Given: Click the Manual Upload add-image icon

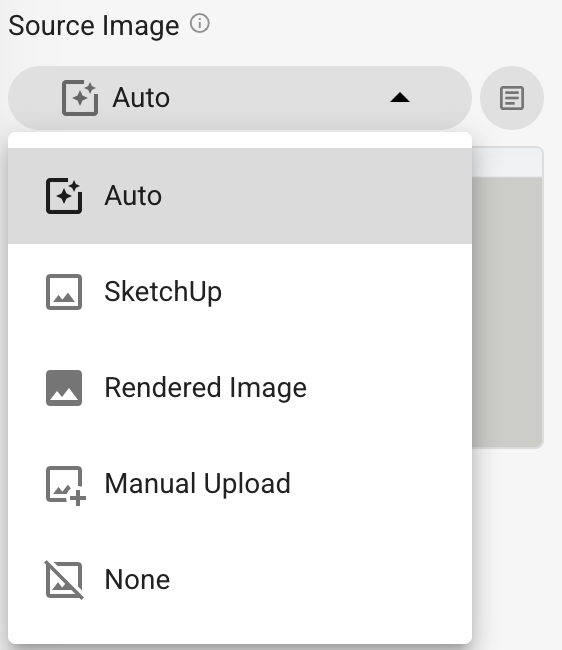Looking at the screenshot, I should point(65,485).
